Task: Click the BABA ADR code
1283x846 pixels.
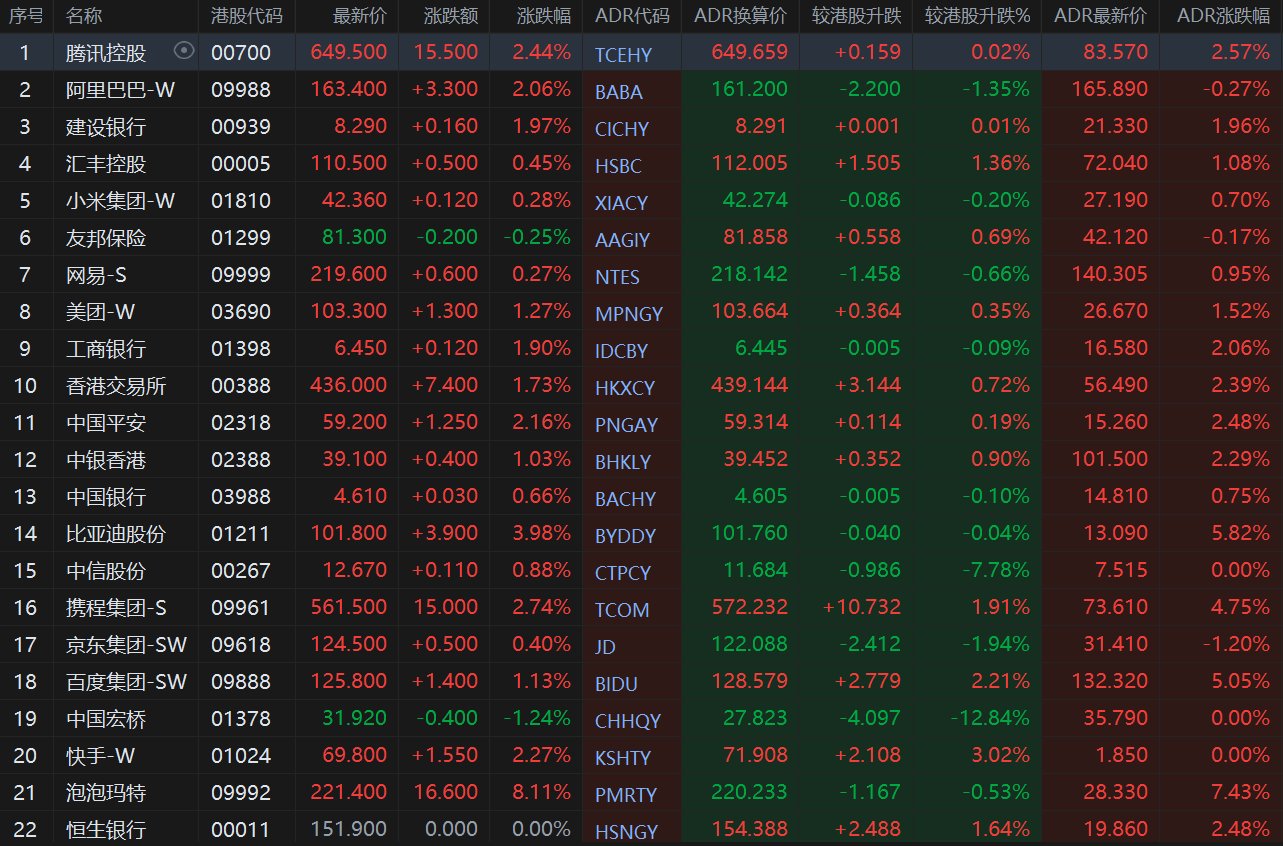Action: [x=619, y=92]
